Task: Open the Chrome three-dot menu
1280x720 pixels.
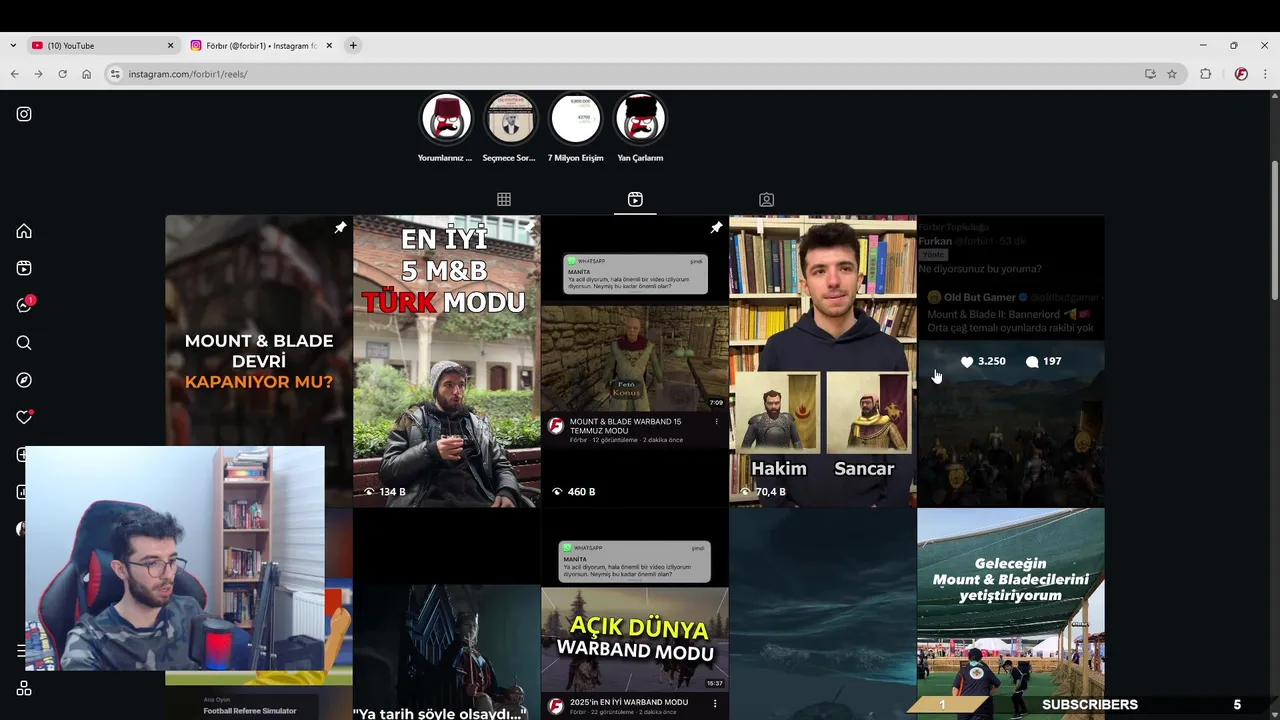Action: pyautogui.click(x=1265, y=74)
